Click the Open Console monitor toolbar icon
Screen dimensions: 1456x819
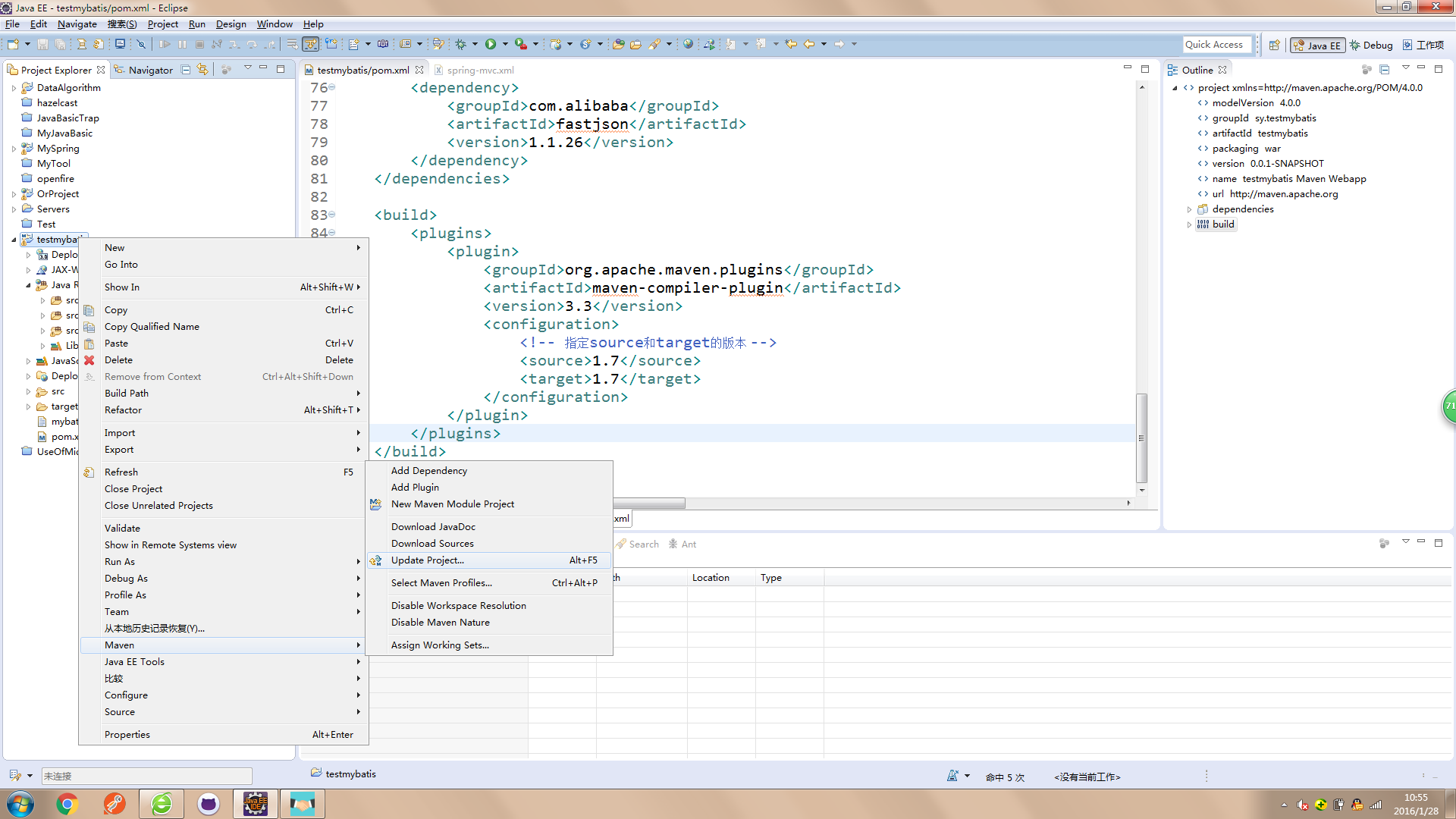pos(120,44)
